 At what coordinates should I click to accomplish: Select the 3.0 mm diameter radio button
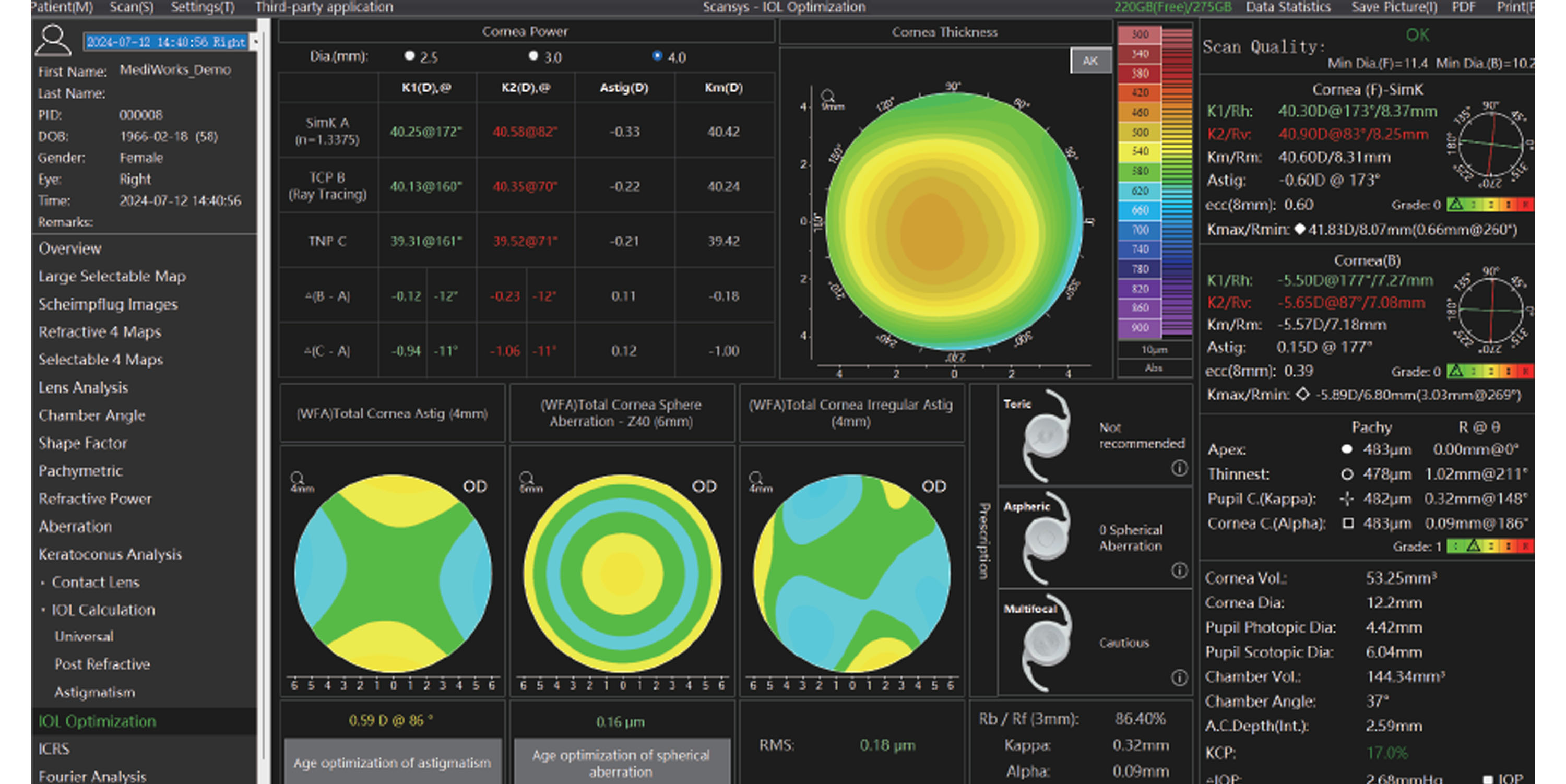pyautogui.click(x=533, y=56)
